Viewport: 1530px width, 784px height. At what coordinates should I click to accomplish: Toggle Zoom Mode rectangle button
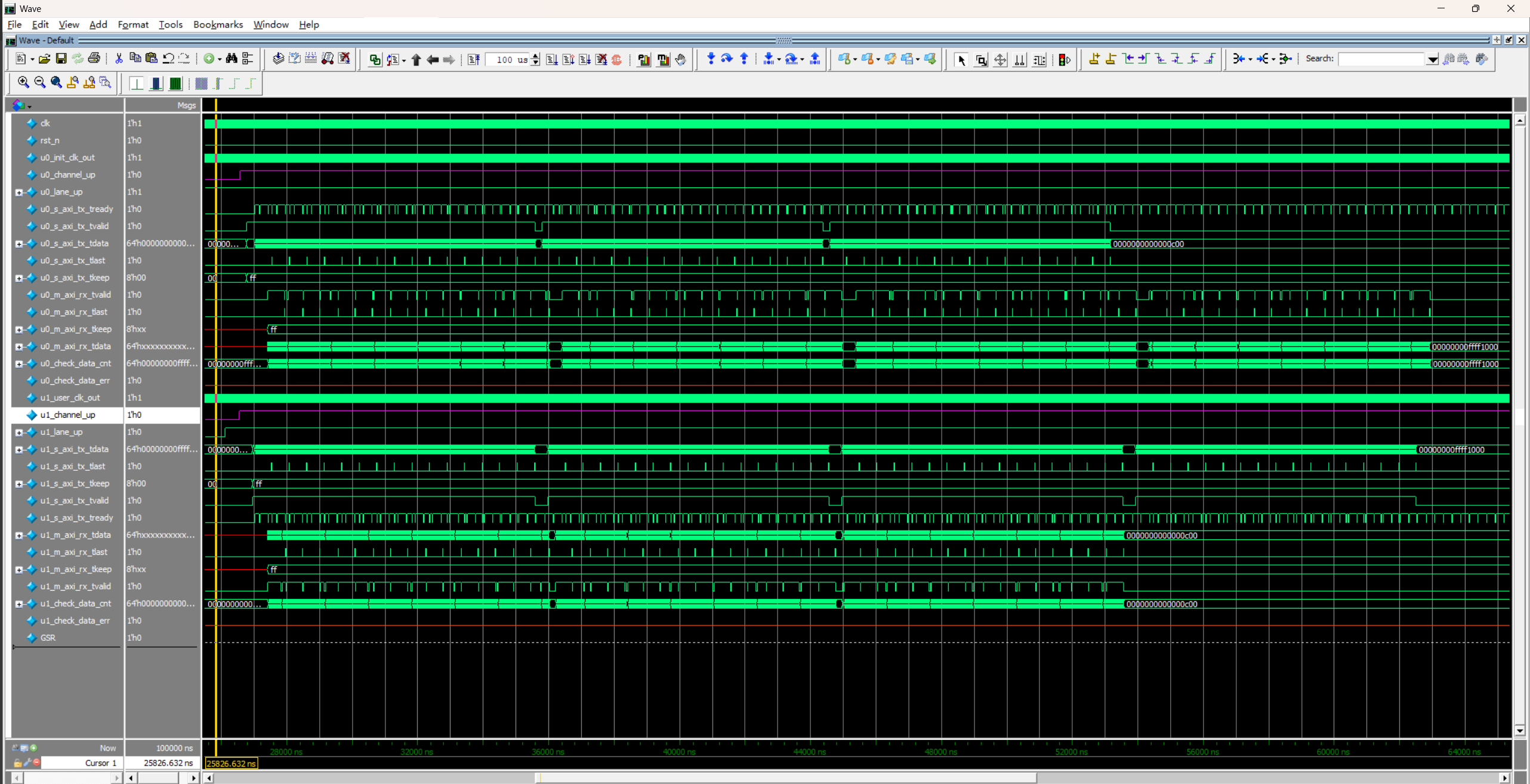[x=980, y=60]
